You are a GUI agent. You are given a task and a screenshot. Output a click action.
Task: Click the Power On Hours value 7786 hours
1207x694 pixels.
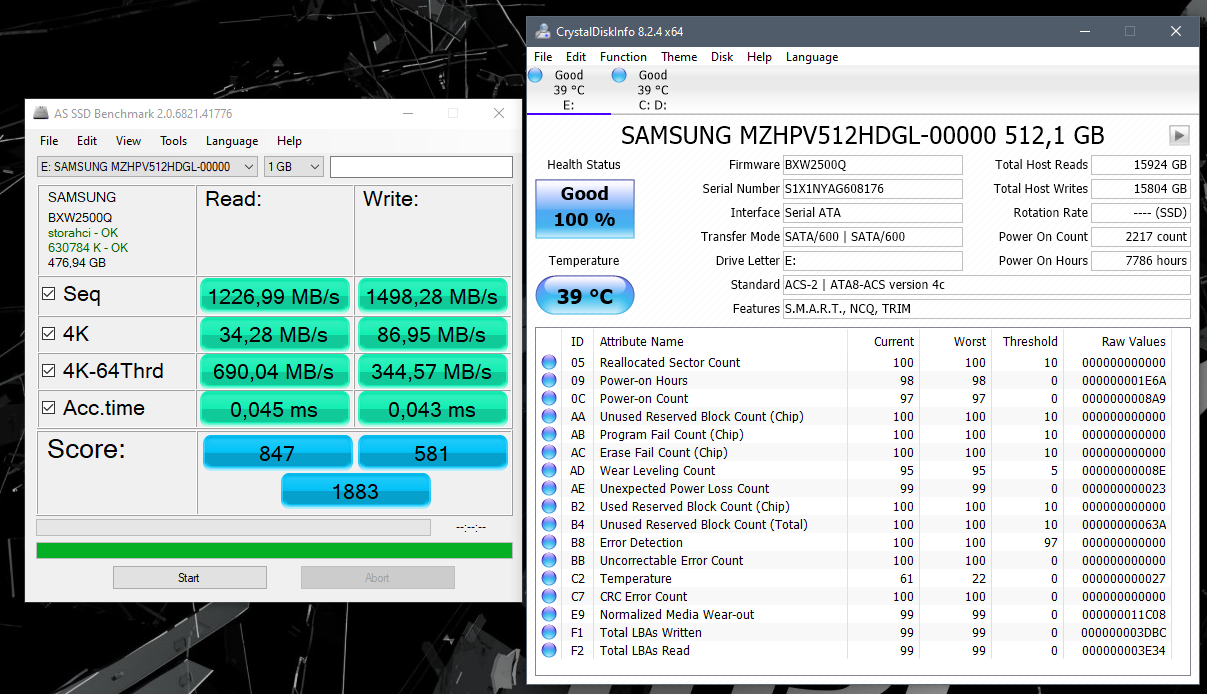(x=1141, y=260)
